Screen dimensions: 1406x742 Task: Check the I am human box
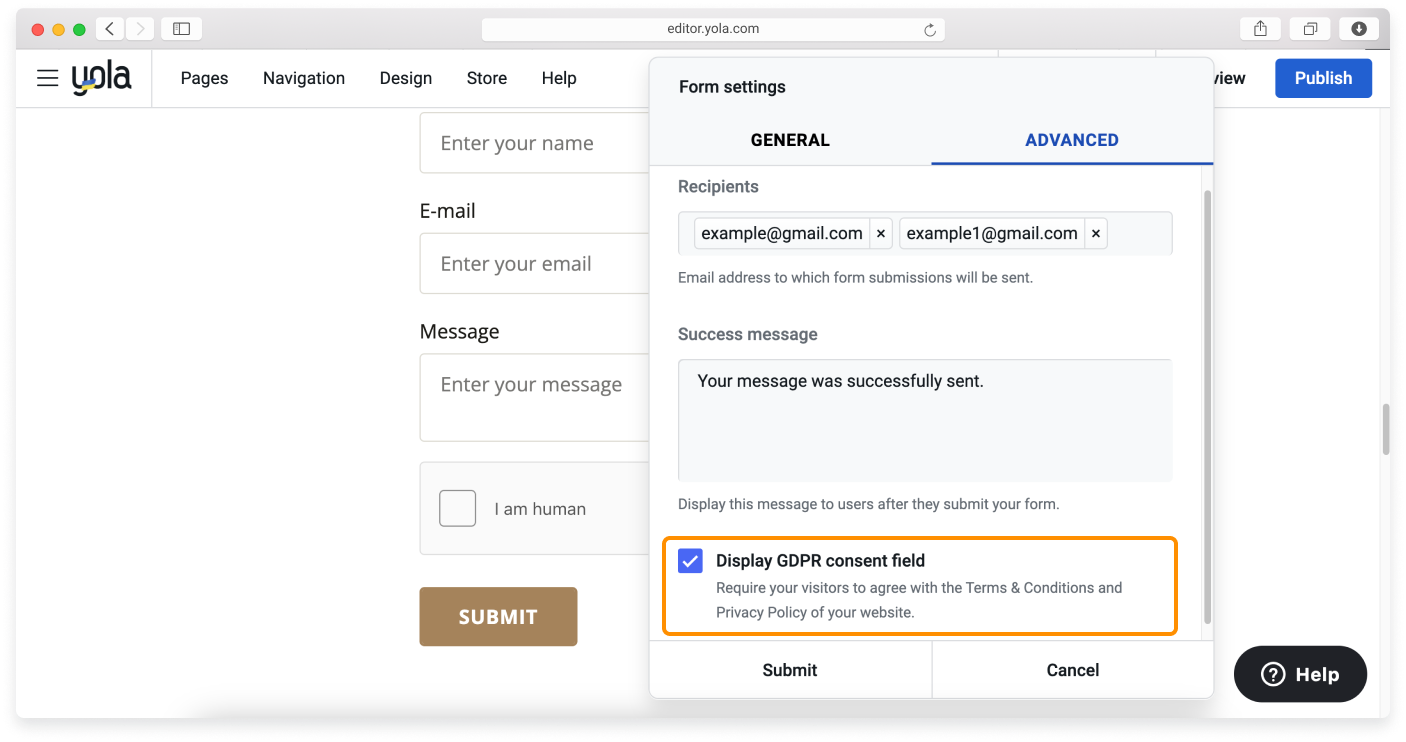coord(457,508)
